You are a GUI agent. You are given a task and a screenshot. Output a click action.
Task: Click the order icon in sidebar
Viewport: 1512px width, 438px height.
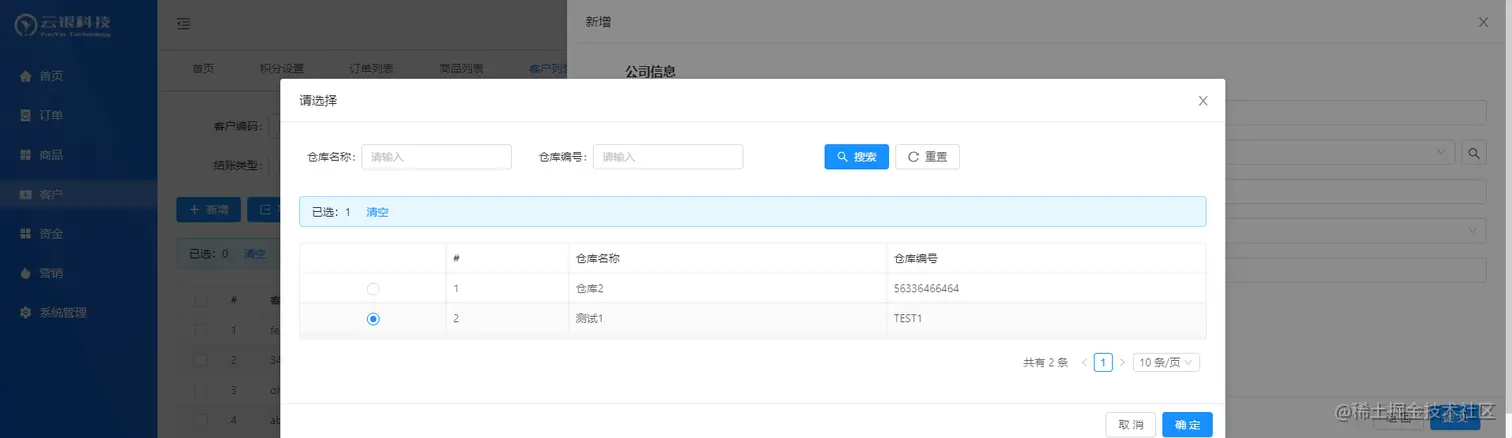pyautogui.click(x=26, y=115)
